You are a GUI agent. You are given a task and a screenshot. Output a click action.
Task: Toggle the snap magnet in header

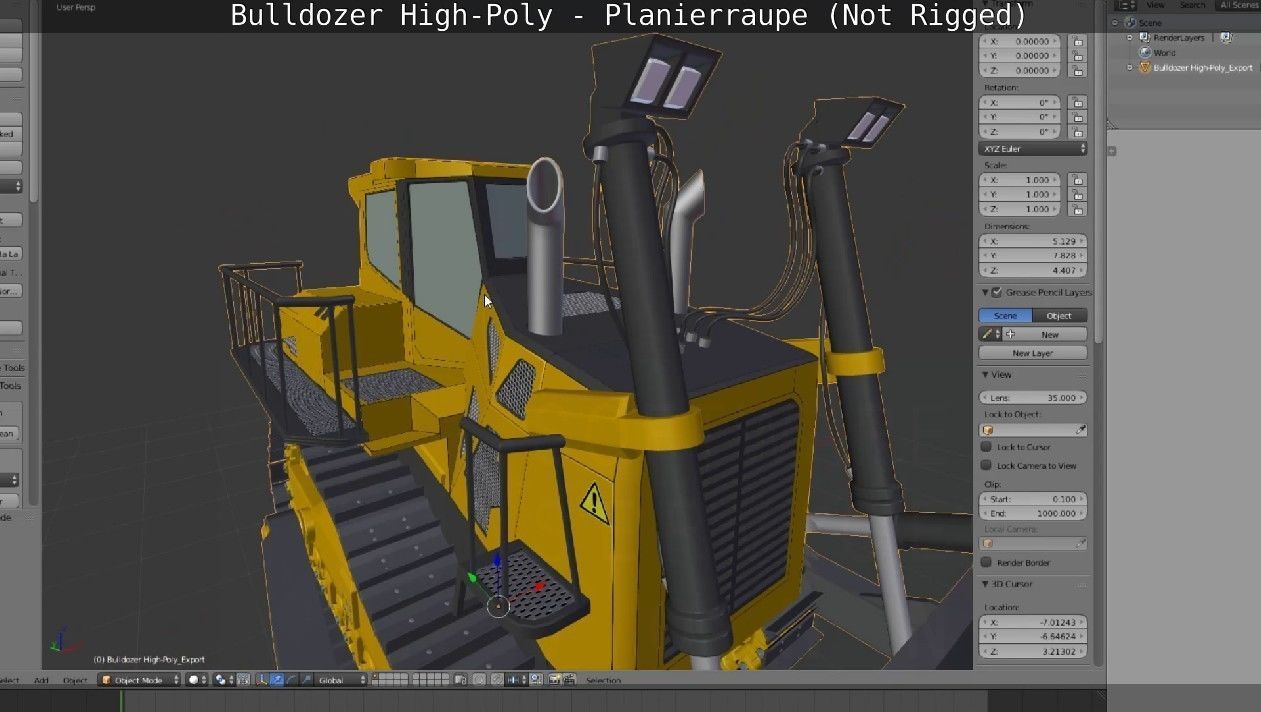tap(497, 680)
